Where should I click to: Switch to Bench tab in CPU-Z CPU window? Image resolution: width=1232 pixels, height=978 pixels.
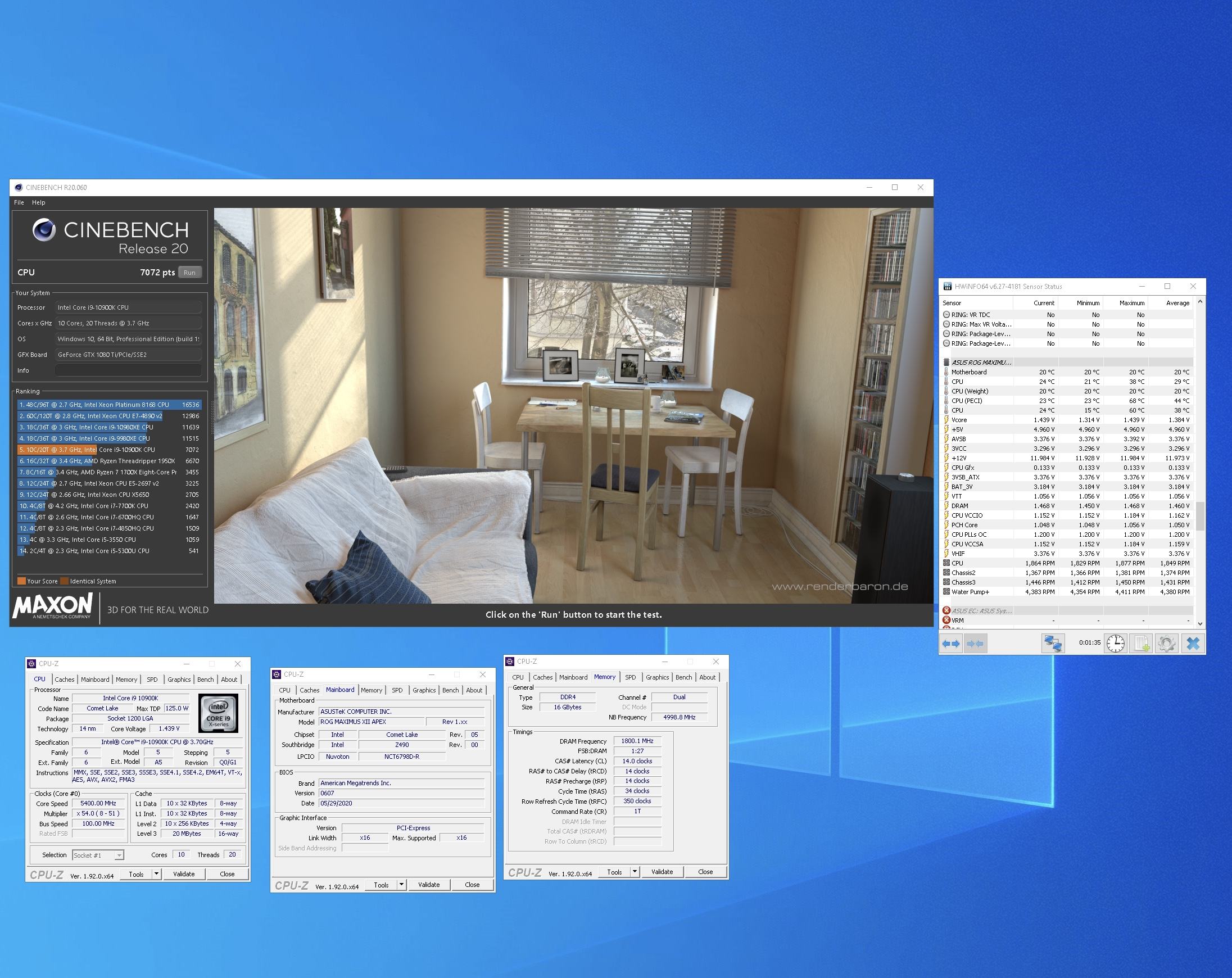[206, 680]
